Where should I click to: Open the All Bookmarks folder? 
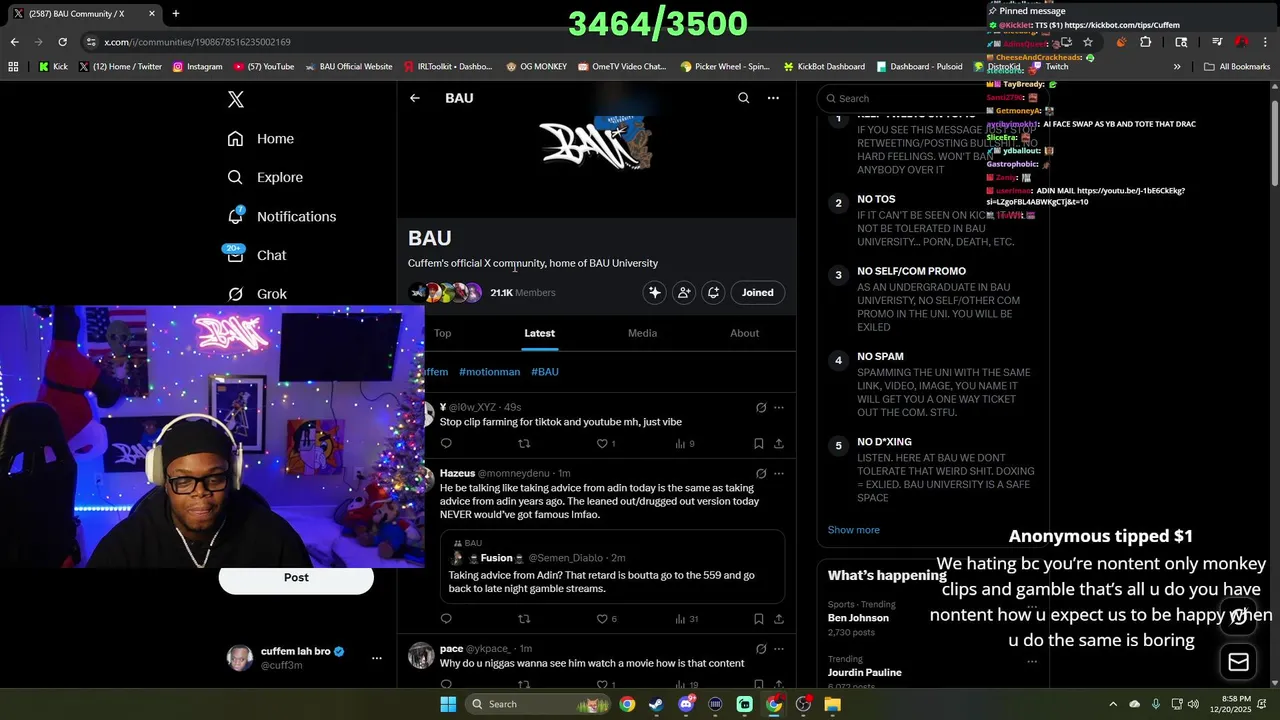(1237, 67)
